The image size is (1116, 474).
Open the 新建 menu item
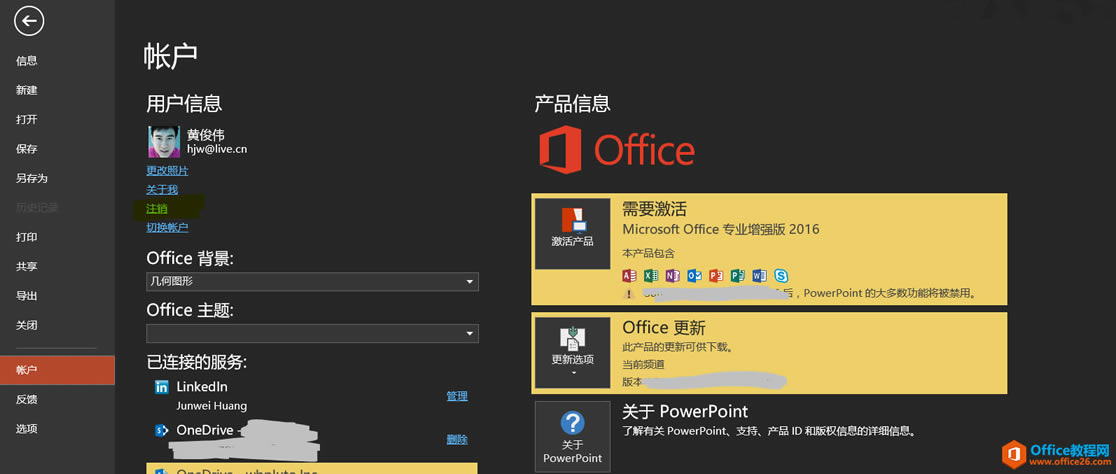(57, 90)
